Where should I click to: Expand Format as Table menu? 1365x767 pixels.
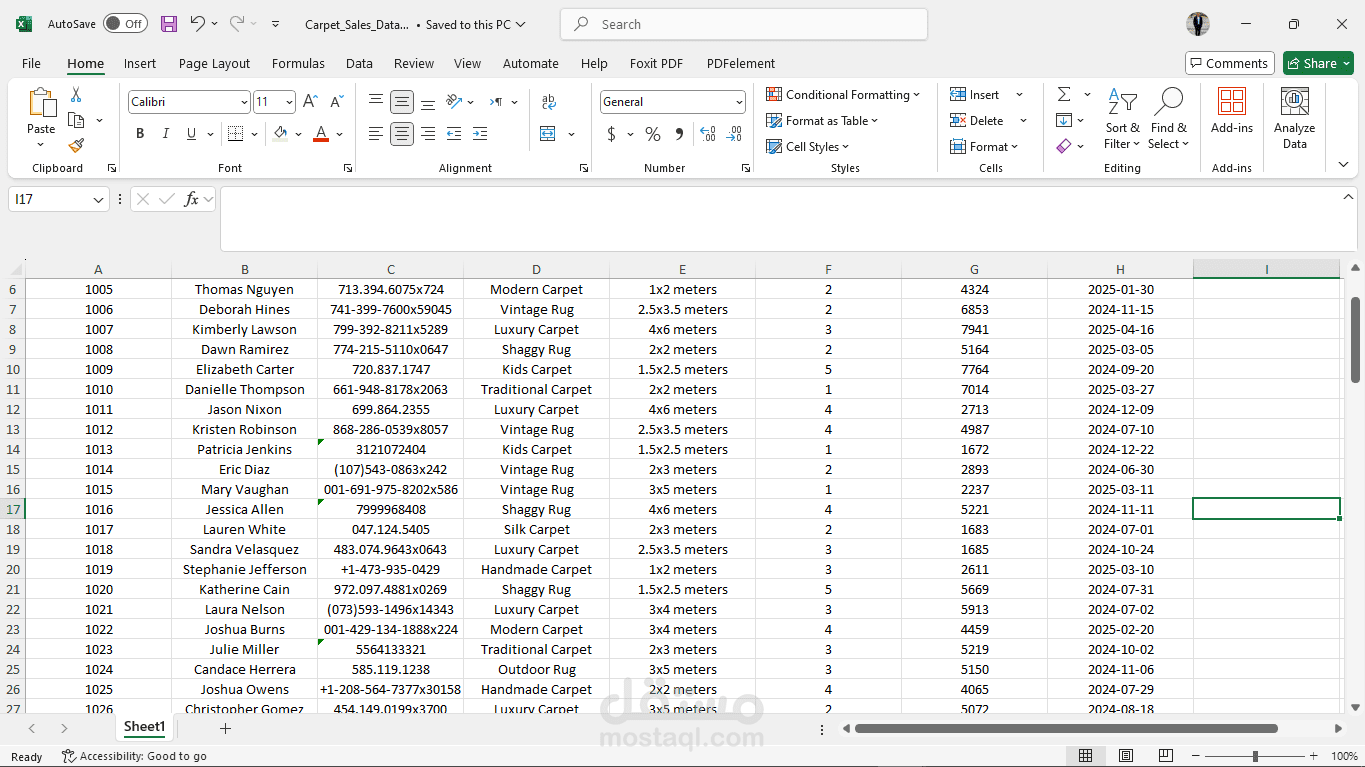coord(822,120)
